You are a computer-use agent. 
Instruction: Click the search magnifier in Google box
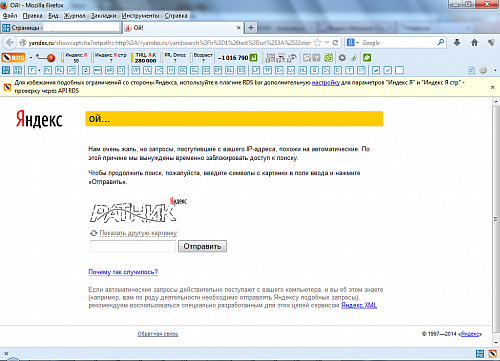tap(441, 42)
